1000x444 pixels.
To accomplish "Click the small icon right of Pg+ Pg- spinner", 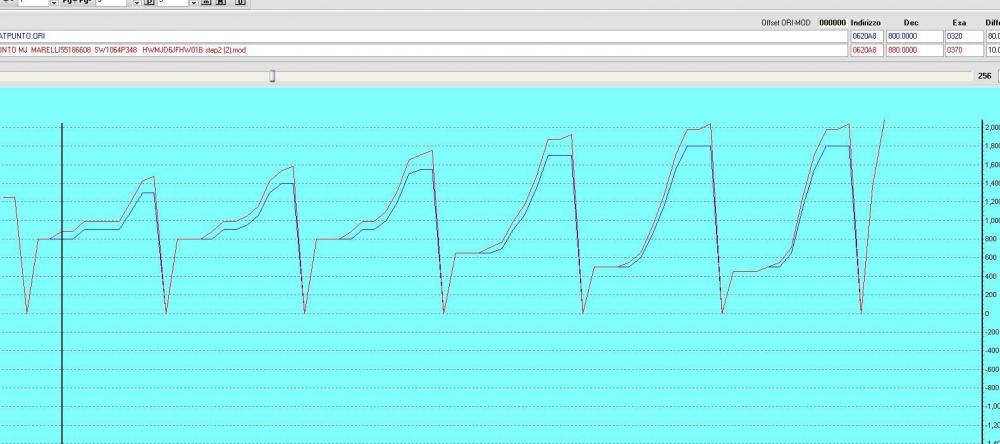I will (148, 3).
